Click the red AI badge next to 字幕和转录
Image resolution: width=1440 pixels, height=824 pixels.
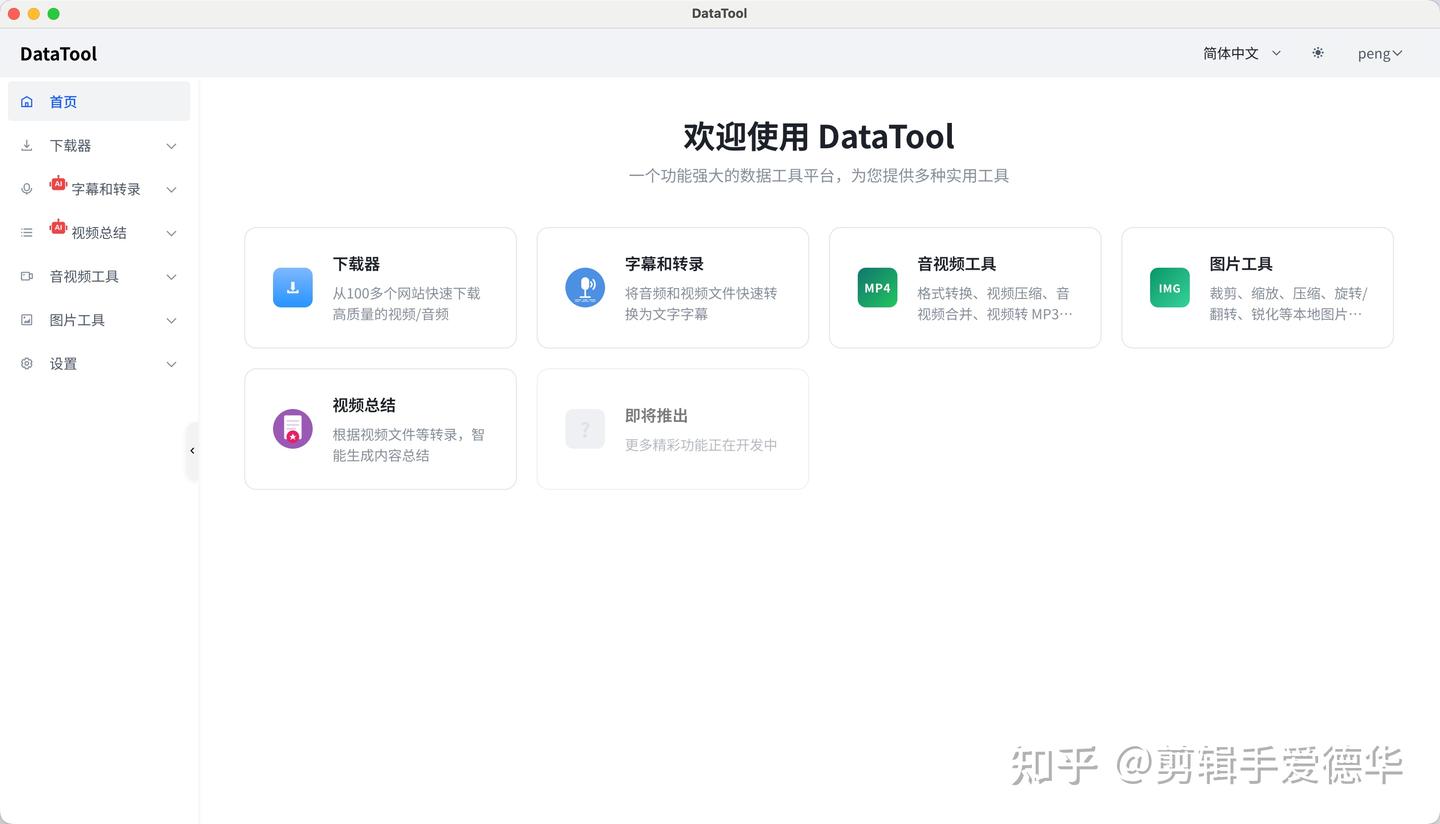click(58, 184)
